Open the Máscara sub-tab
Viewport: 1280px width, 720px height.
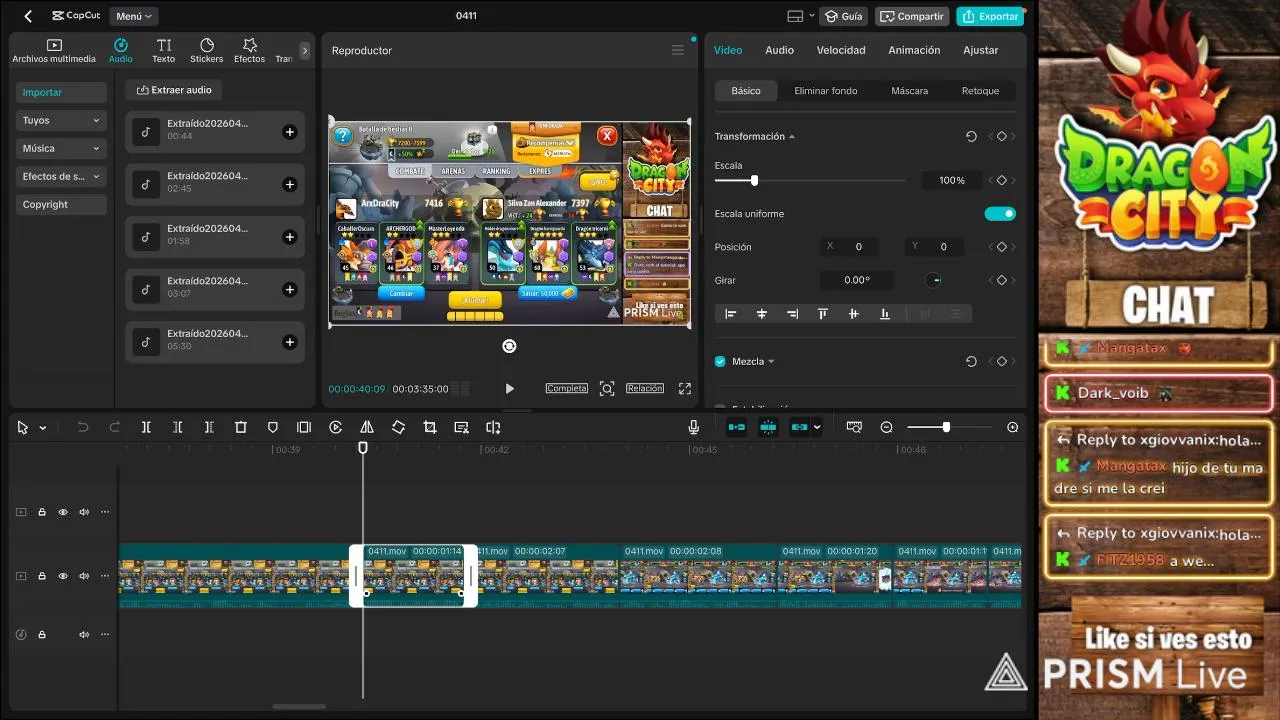(909, 90)
